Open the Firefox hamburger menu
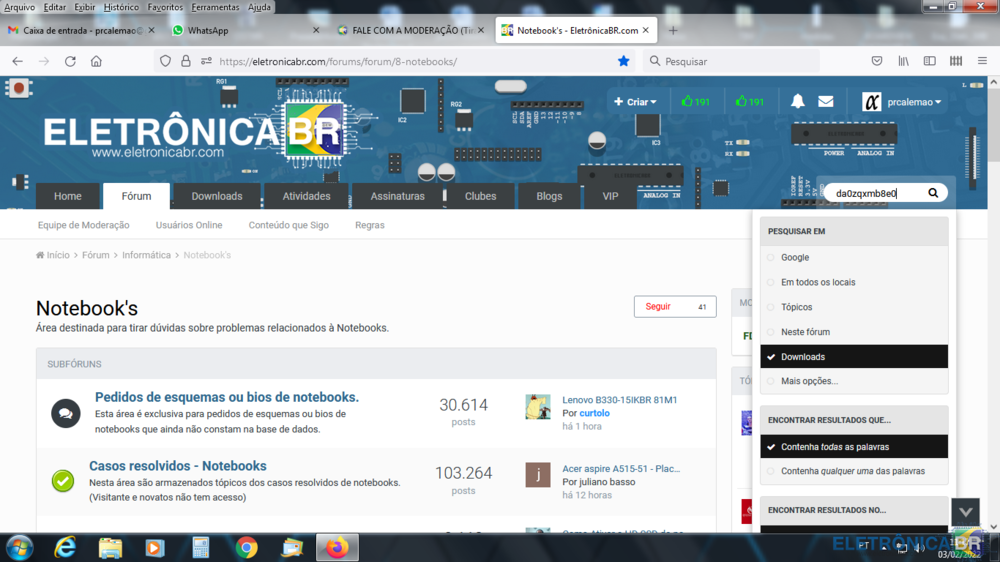The image size is (1000, 562). click(982, 61)
